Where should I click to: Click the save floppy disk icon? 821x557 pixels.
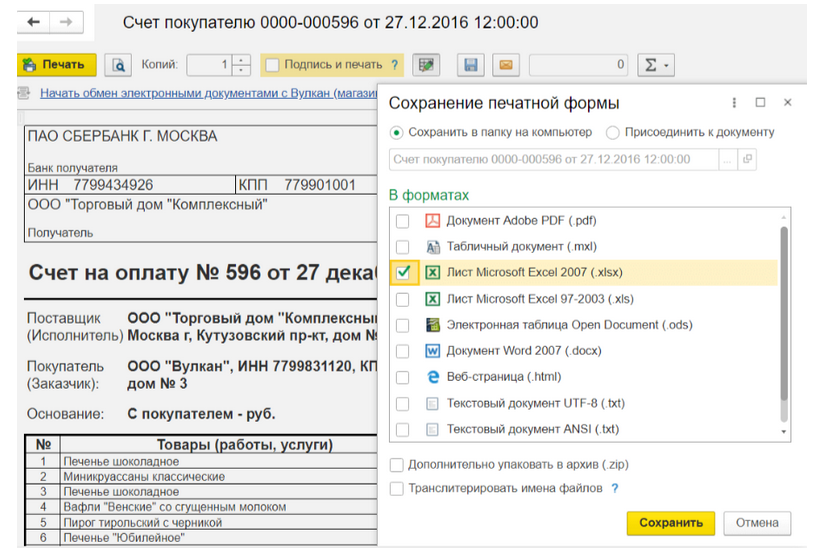tap(471, 65)
